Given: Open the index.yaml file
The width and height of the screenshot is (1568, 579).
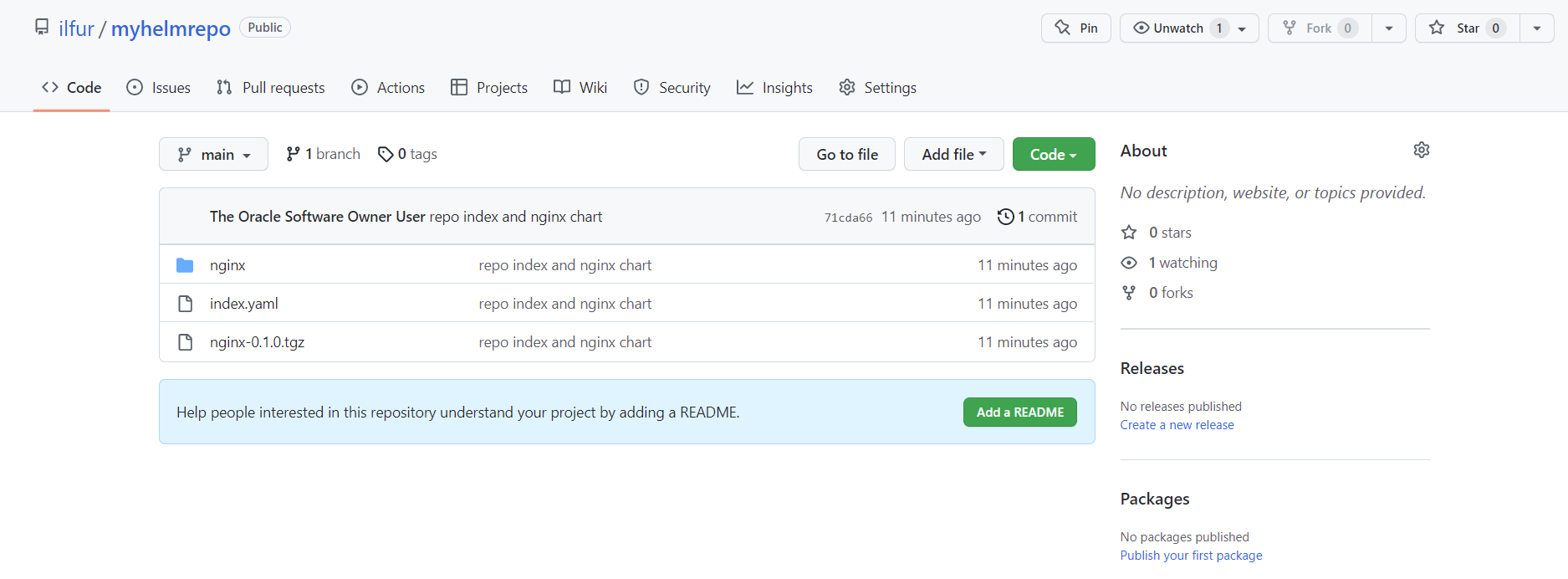Looking at the screenshot, I should [x=244, y=304].
